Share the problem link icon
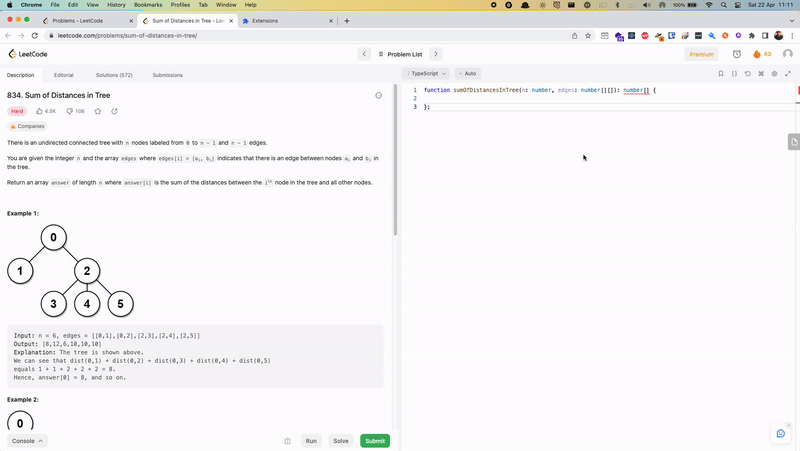The width and height of the screenshot is (800, 451). pyautogui.click(x=114, y=111)
